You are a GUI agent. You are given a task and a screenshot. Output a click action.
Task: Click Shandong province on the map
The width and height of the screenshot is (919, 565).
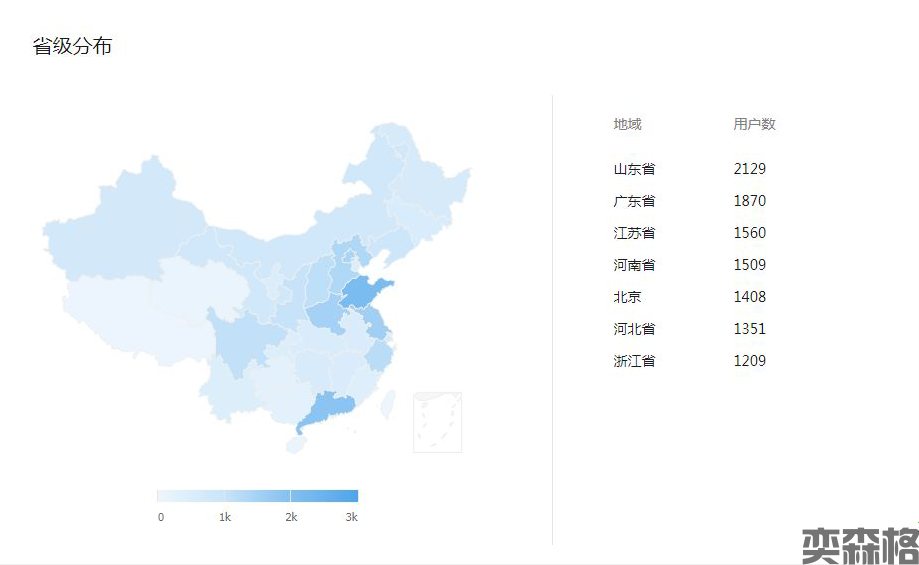point(362,292)
